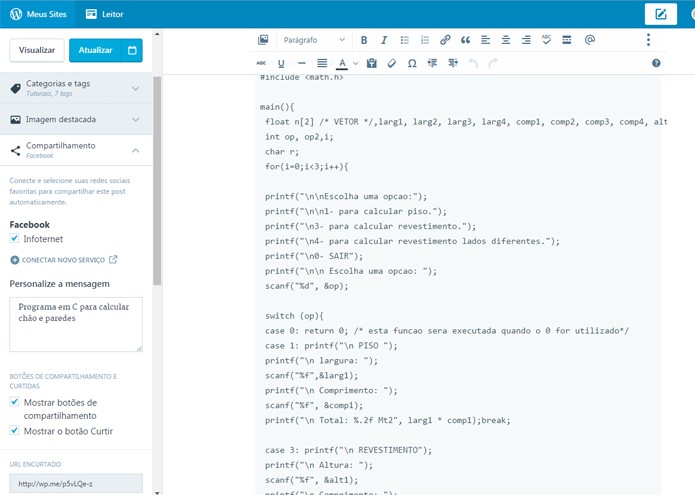Click the sidebar scroll down arrow
The height and width of the screenshot is (495, 695).
(157, 492)
